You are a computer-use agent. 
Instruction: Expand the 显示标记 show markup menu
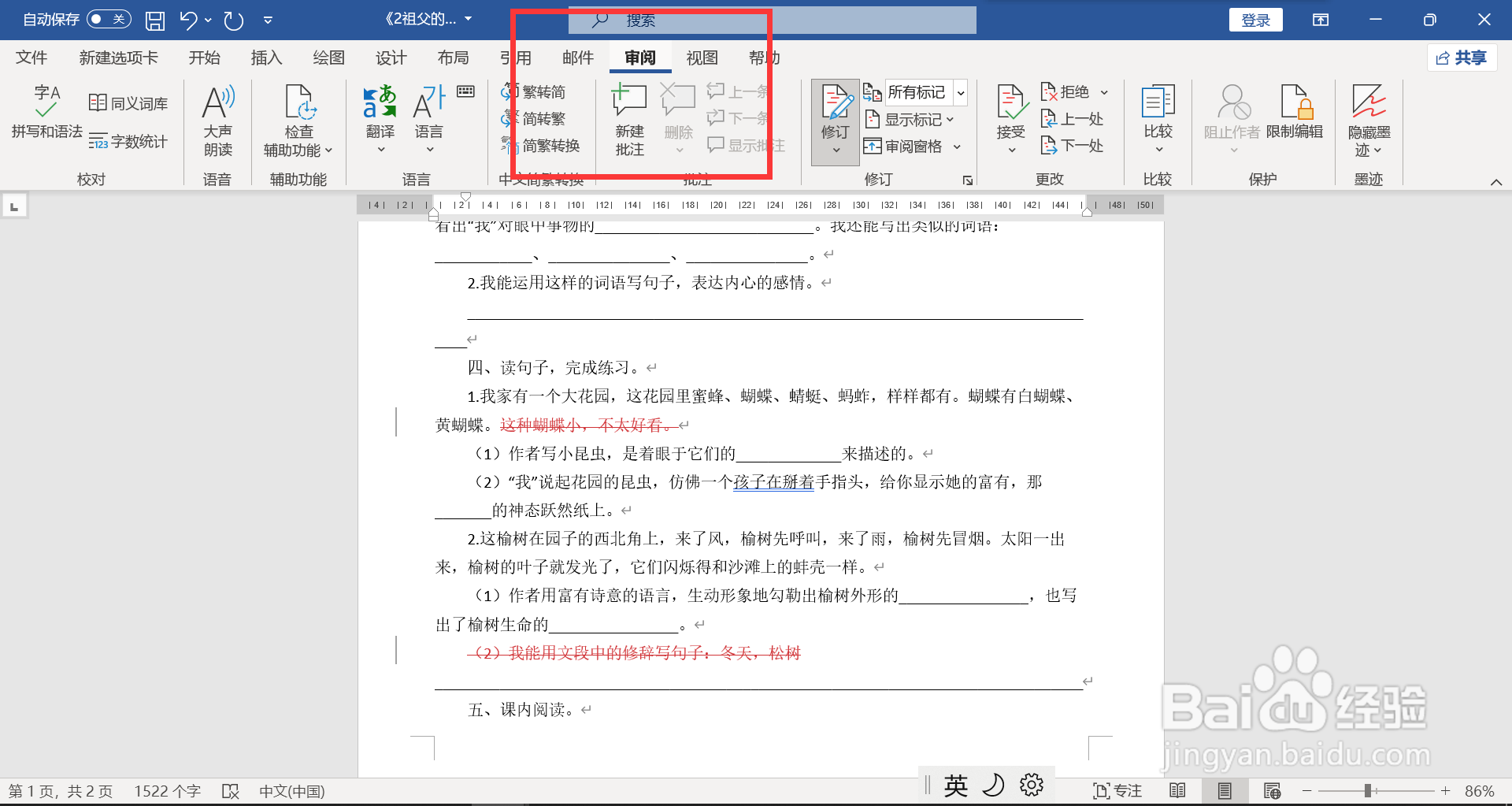pos(913,119)
